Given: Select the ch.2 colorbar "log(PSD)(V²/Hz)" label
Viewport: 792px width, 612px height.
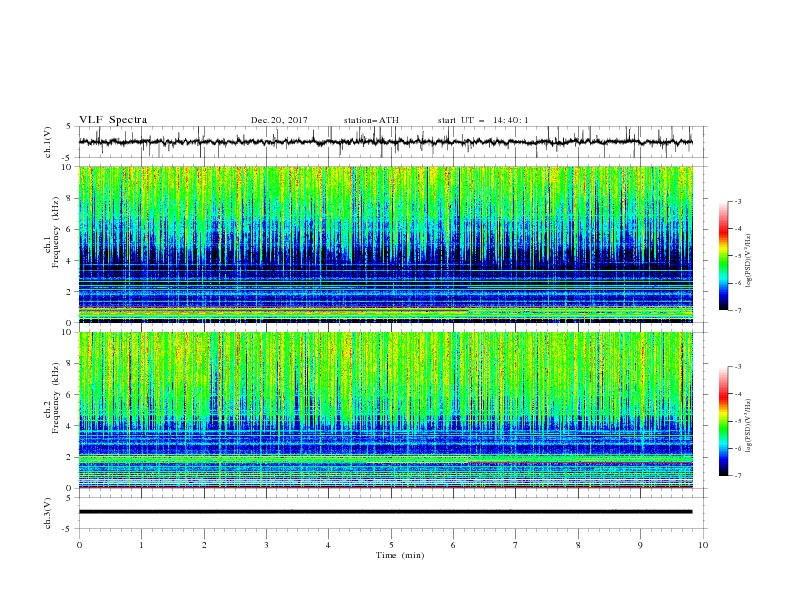Looking at the screenshot, I should tap(749, 425).
